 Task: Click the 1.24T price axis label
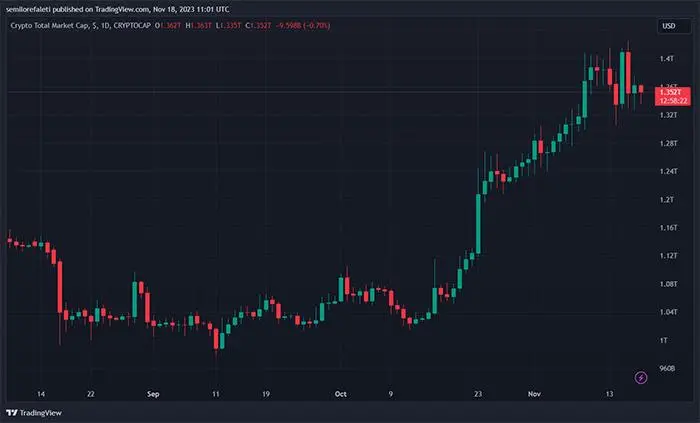coord(668,171)
